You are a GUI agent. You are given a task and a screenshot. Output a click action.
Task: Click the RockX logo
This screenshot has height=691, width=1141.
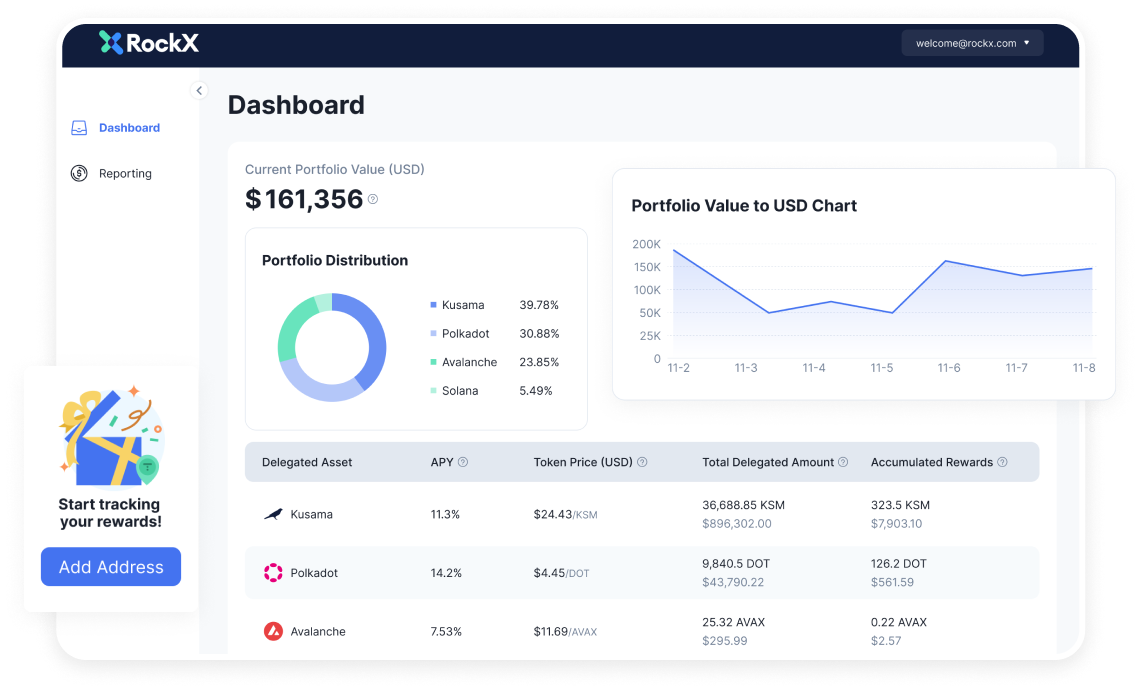[148, 43]
